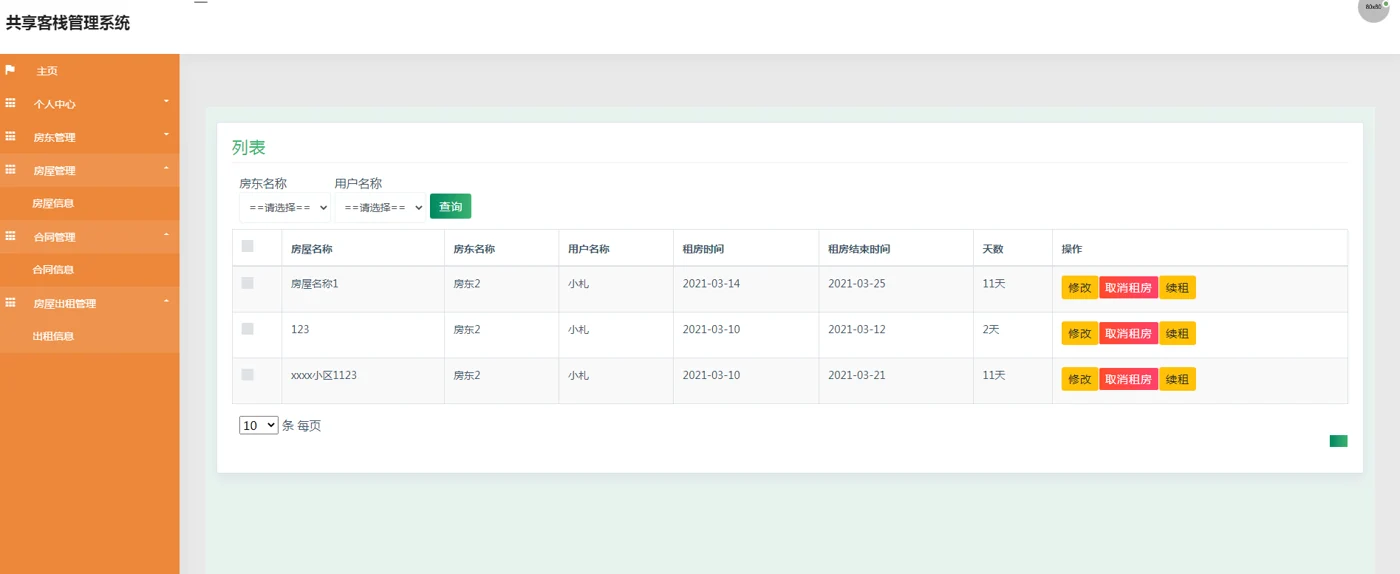The image size is (1400, 574).
Task: Click the 租房结束时间 column header
Action: (x=859, y=249)
